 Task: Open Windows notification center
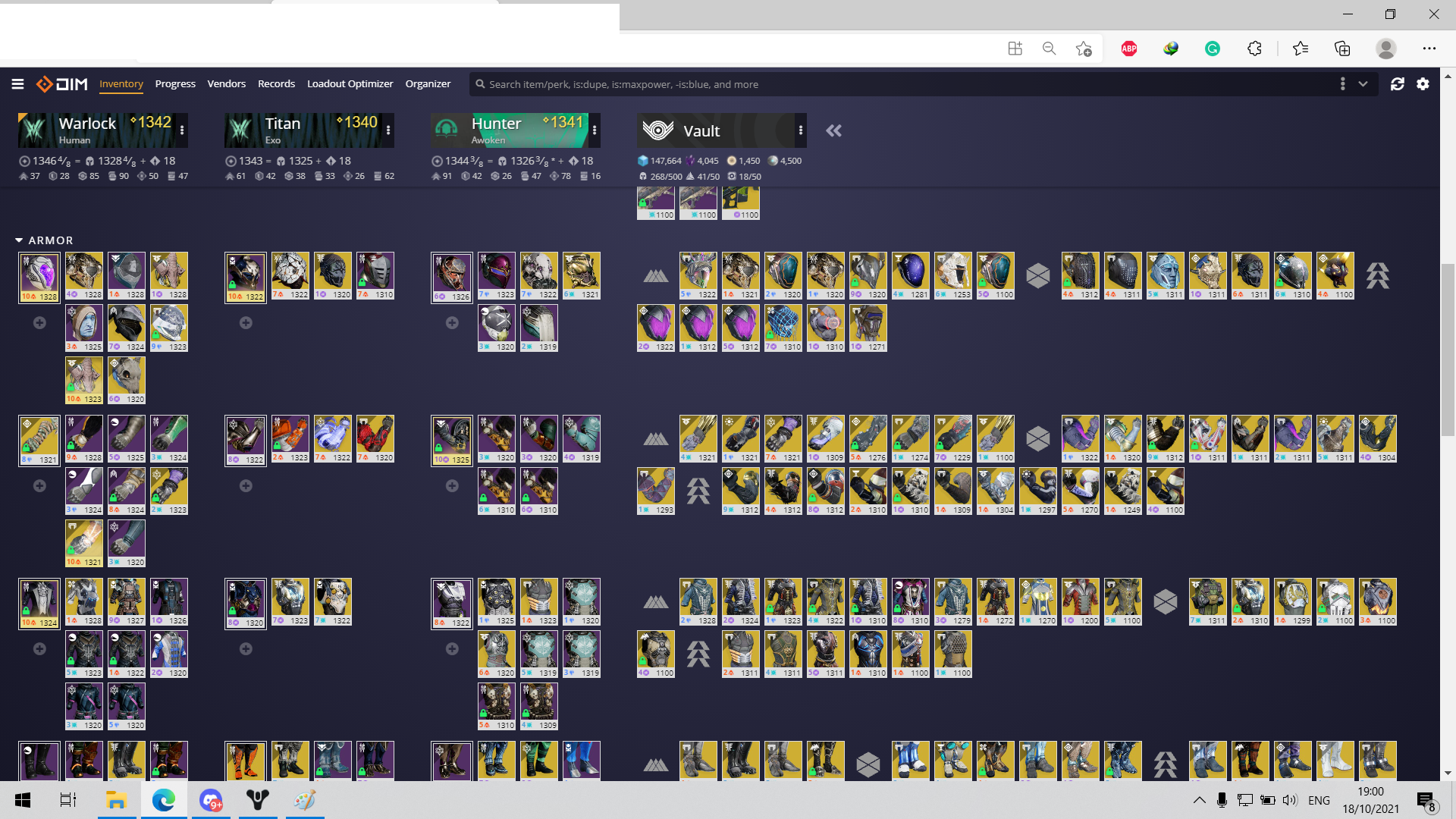click(1426, 801)
